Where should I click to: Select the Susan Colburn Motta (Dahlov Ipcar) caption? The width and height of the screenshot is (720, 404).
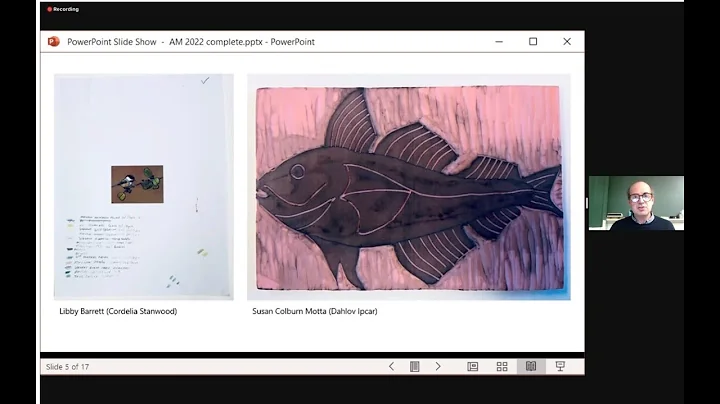pos(315,311)
